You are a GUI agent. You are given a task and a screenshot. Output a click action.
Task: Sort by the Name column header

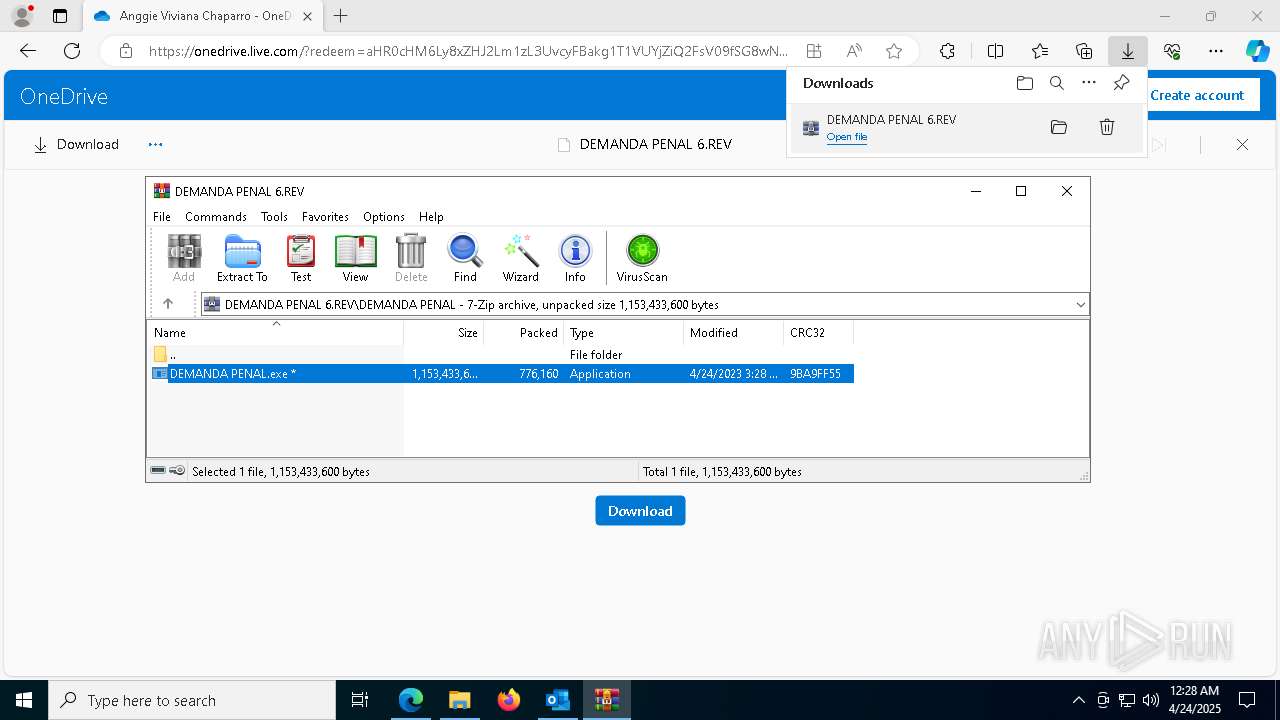(x=276, y=332)
